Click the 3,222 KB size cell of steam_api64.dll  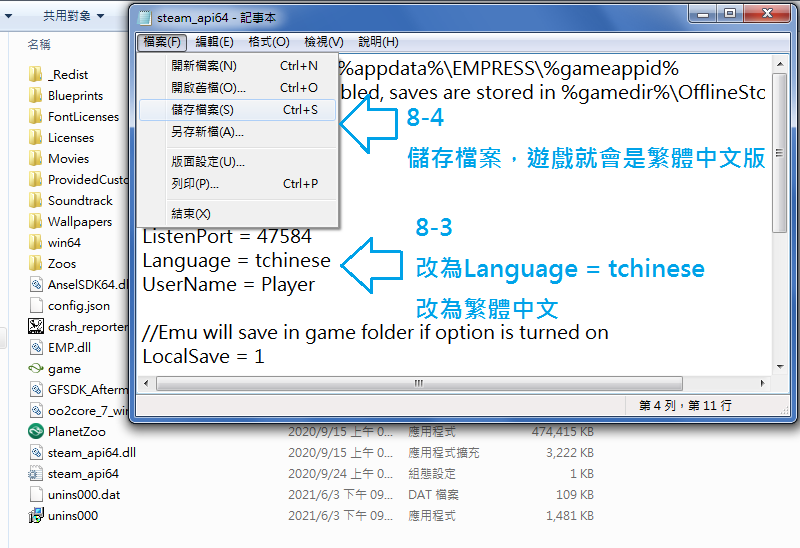tap(569, 453)
